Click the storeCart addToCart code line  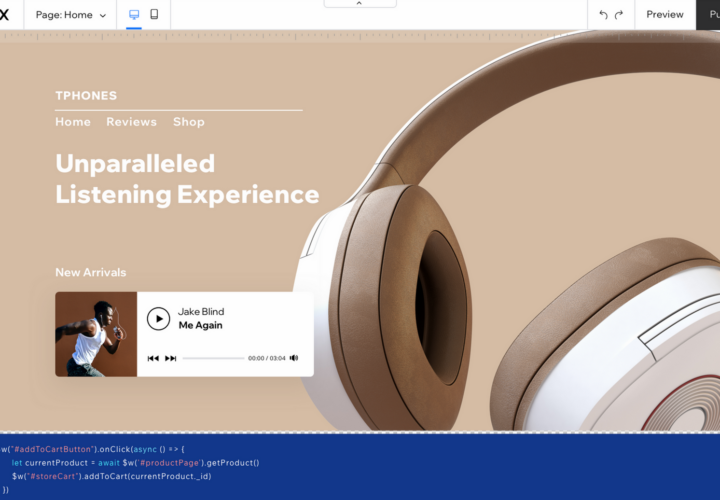click(x=112, y=476)
